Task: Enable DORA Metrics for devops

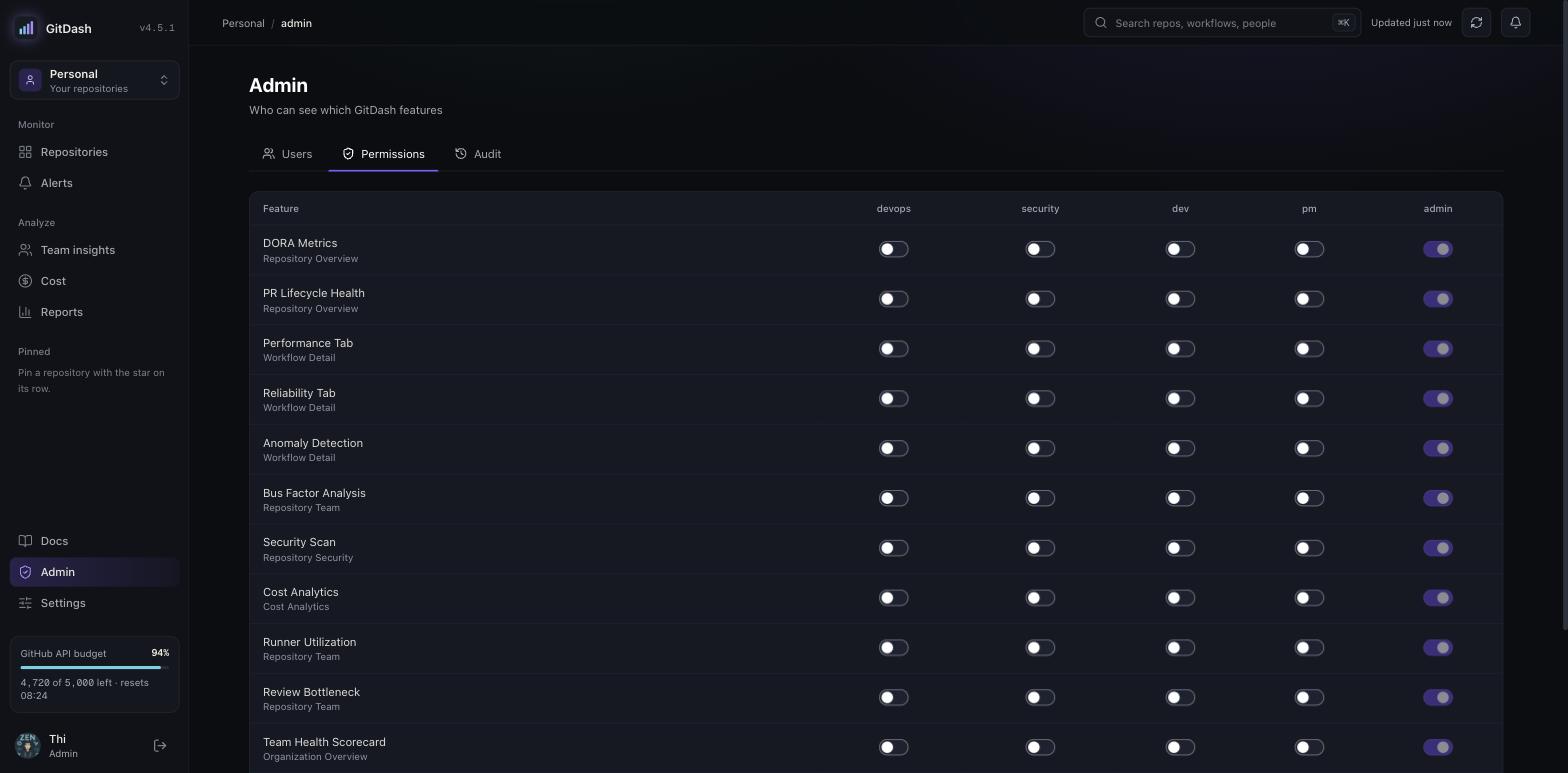Action: click(893, 249)
